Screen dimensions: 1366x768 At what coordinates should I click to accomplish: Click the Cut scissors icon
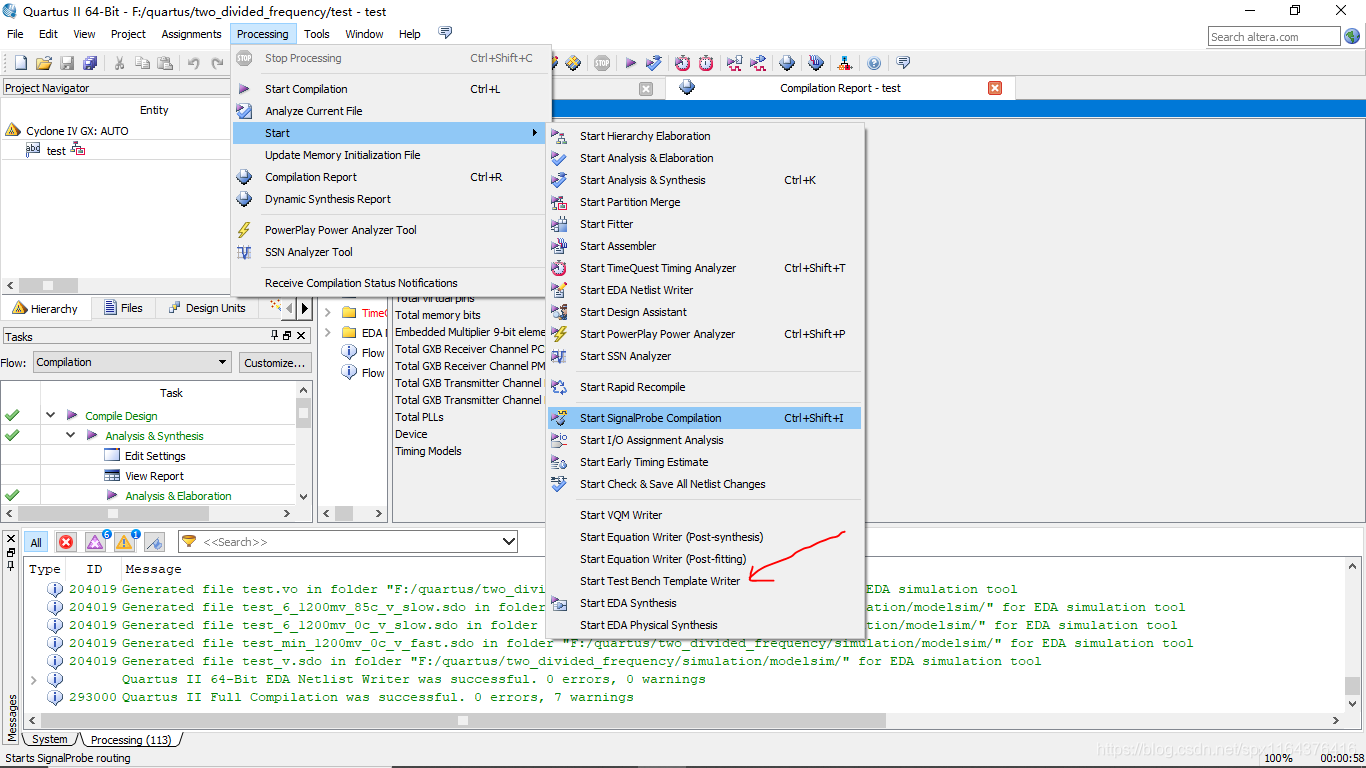click(x=119, y=63)
